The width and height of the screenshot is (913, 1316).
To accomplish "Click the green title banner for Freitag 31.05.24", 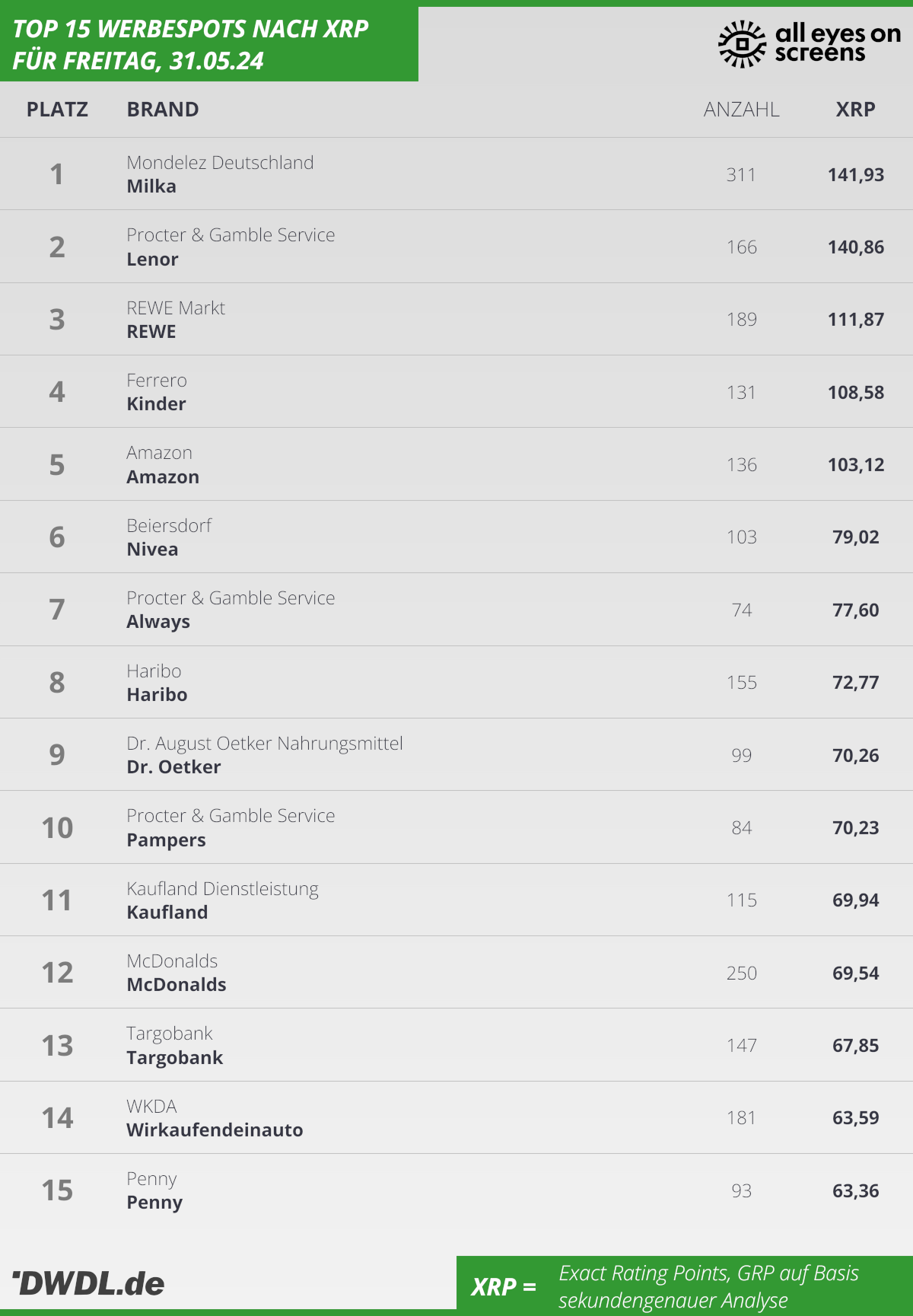I will [x=209, y=44].
